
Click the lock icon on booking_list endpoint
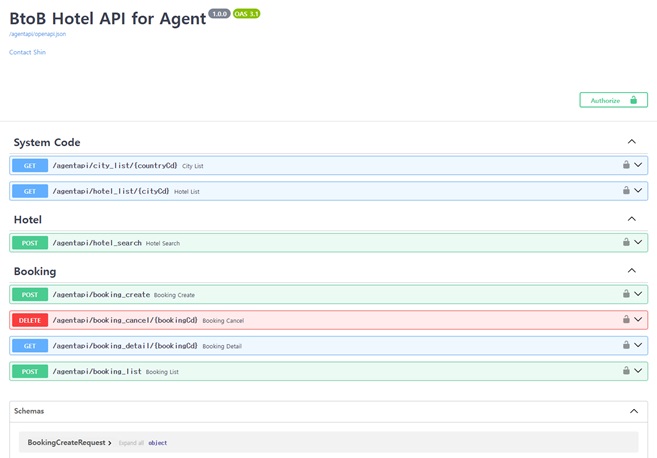pos(626,370)
